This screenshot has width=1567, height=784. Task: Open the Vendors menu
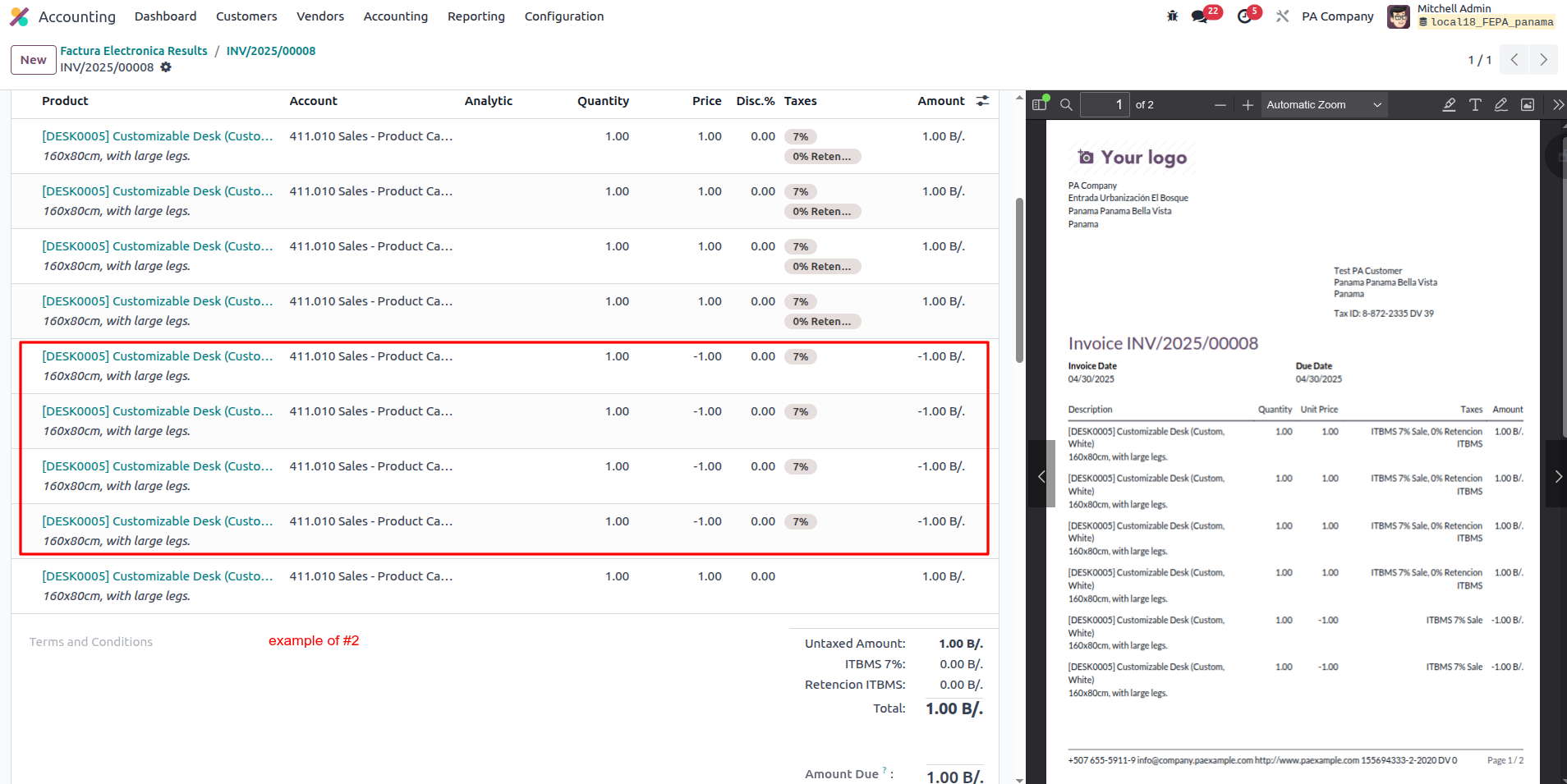pyautogui.click(x=319, y=16)
